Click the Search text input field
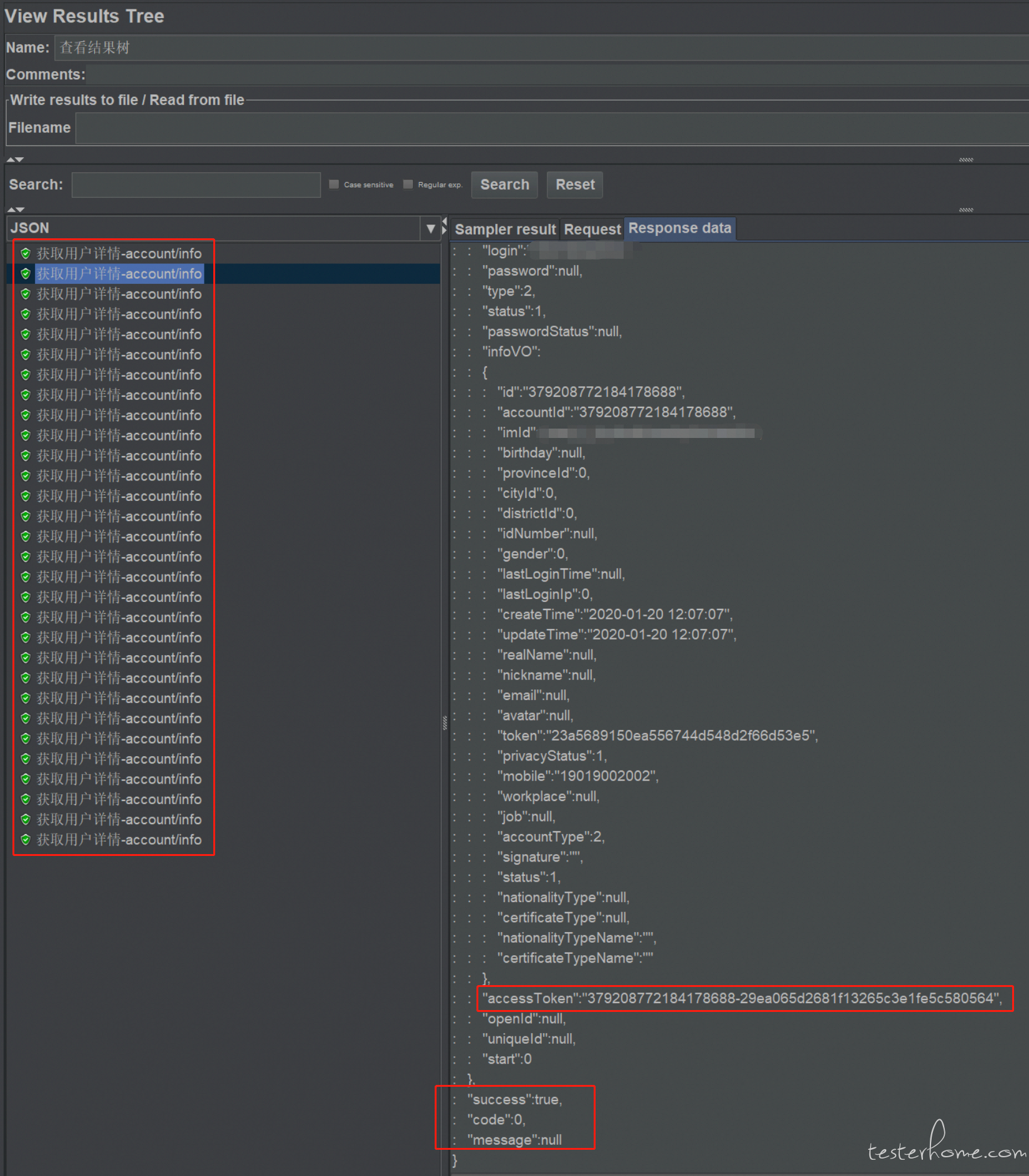This screenshot has height=1176, width=1029. click(x=196, y=185)
